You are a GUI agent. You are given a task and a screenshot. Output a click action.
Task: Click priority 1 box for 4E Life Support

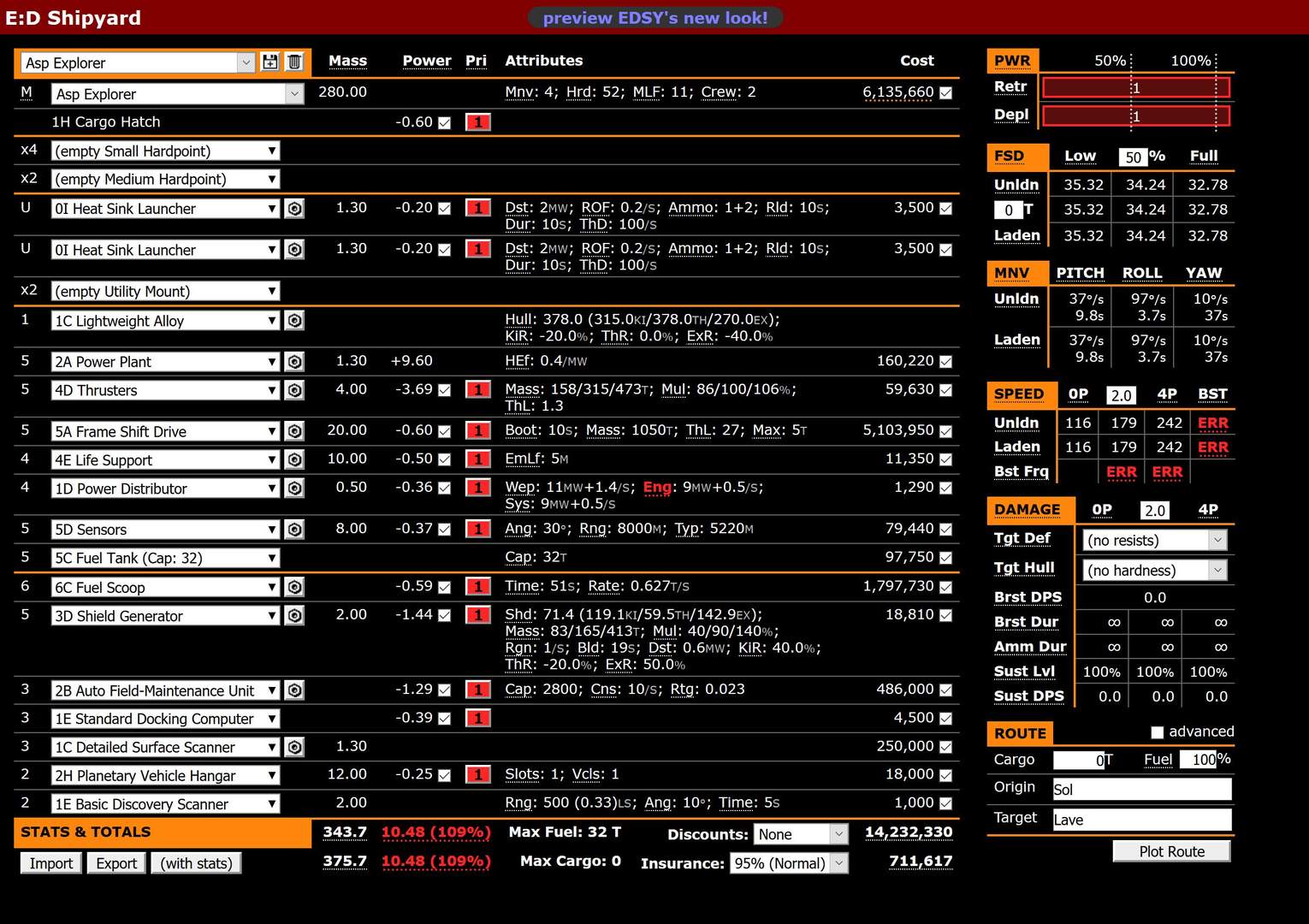(477, 459)
